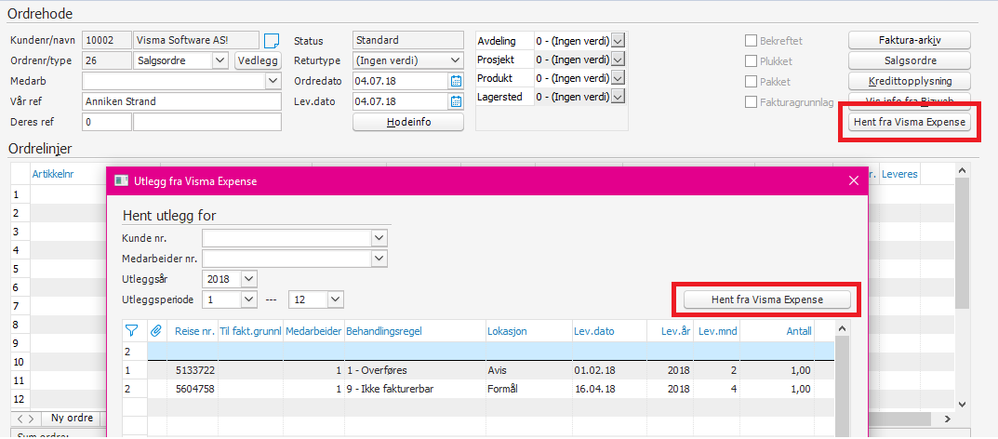Tick the Plukket checkbox

pos(751,62)
